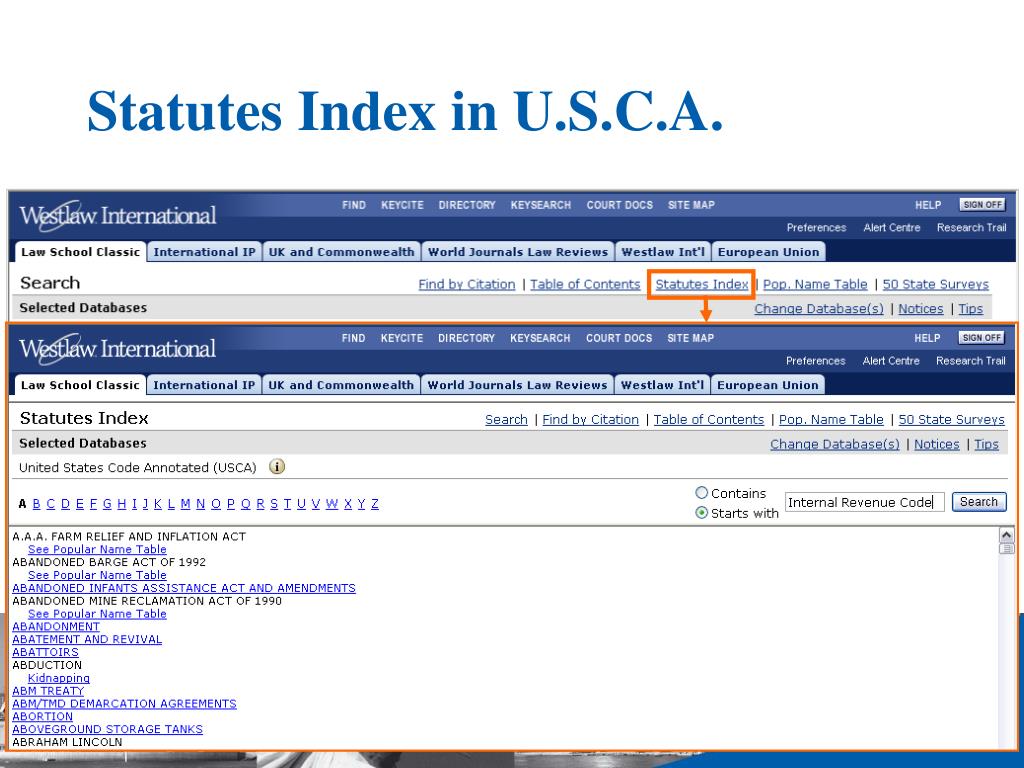The height and width of the screenshot is (768, 1024).
Task: Open KEYCITE in lower window menu
Action: click(402, 338)
